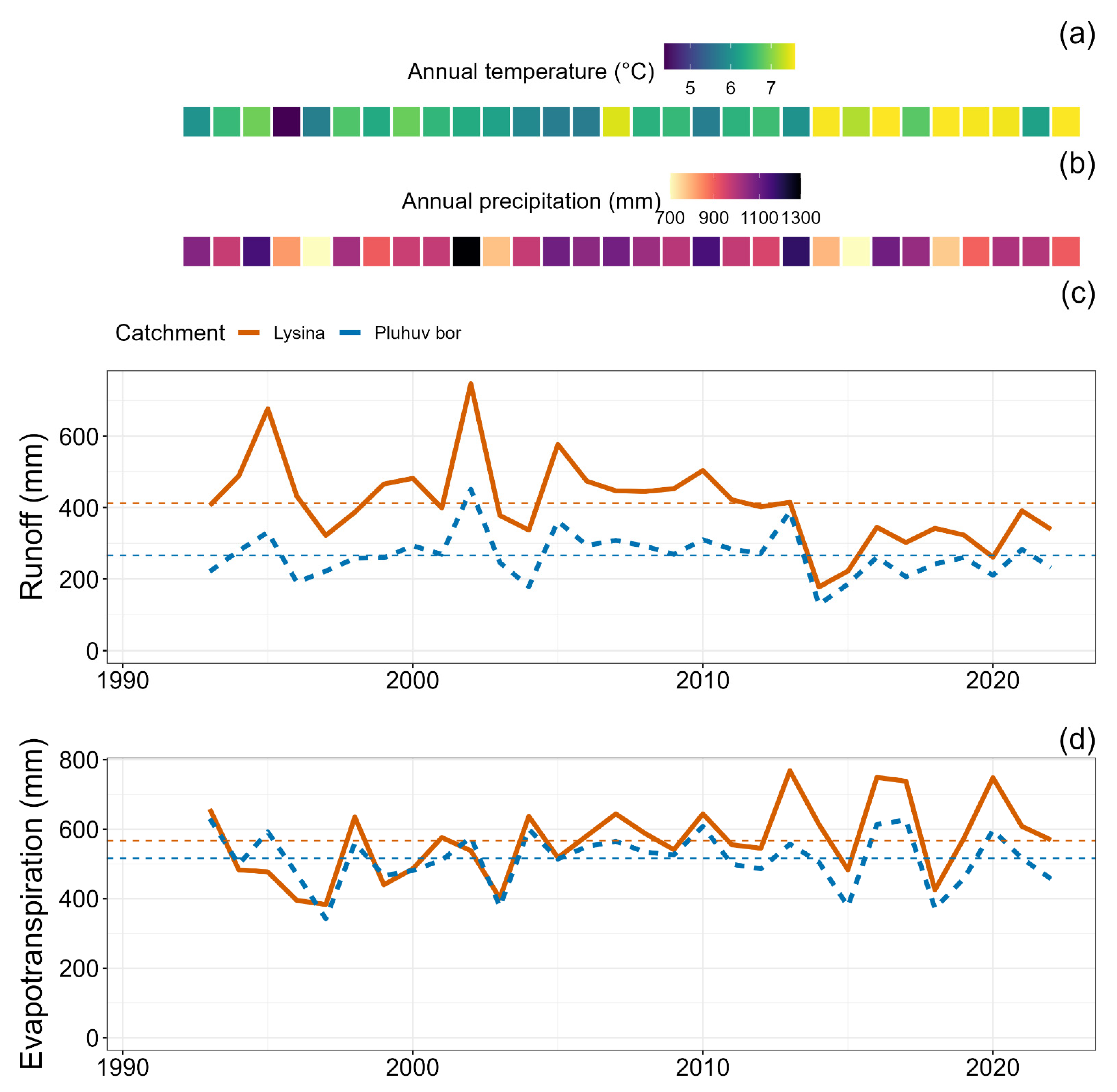Viewport: 1117px width, 1092px height.
Task: Click the leftmost square of the temperature strip
Action: pos(197,122)
